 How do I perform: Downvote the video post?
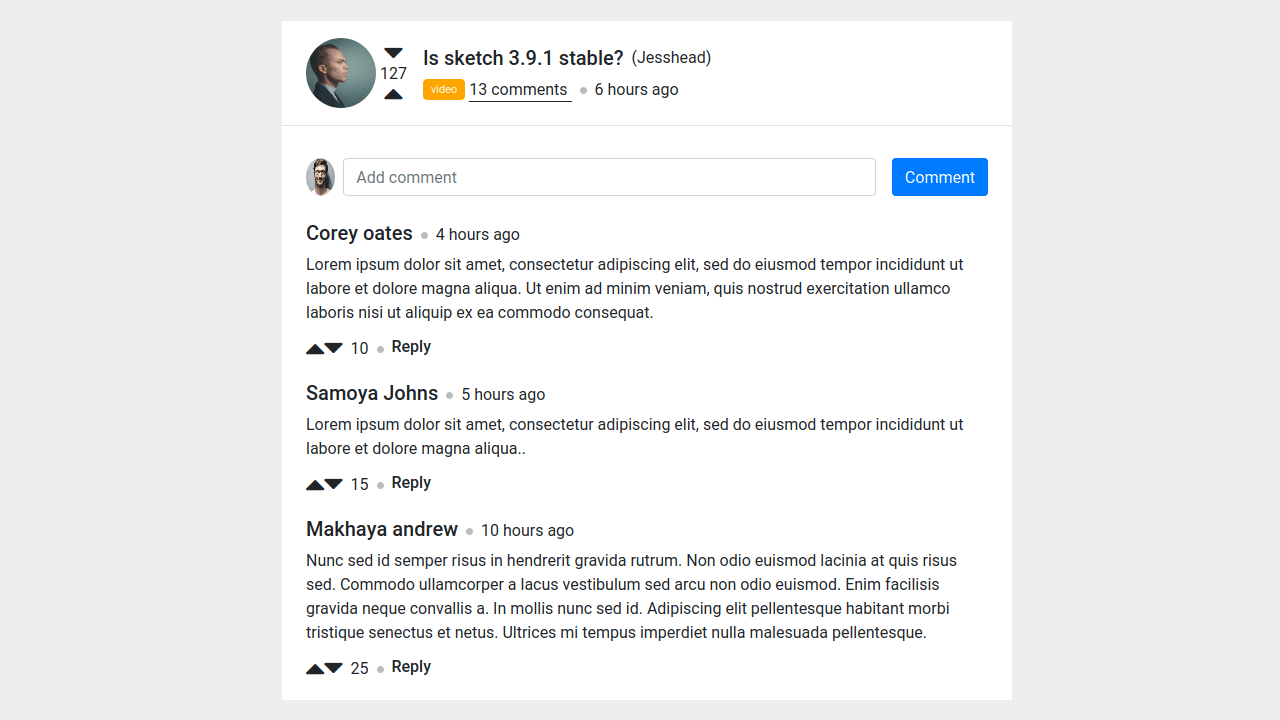coord(393,52)
